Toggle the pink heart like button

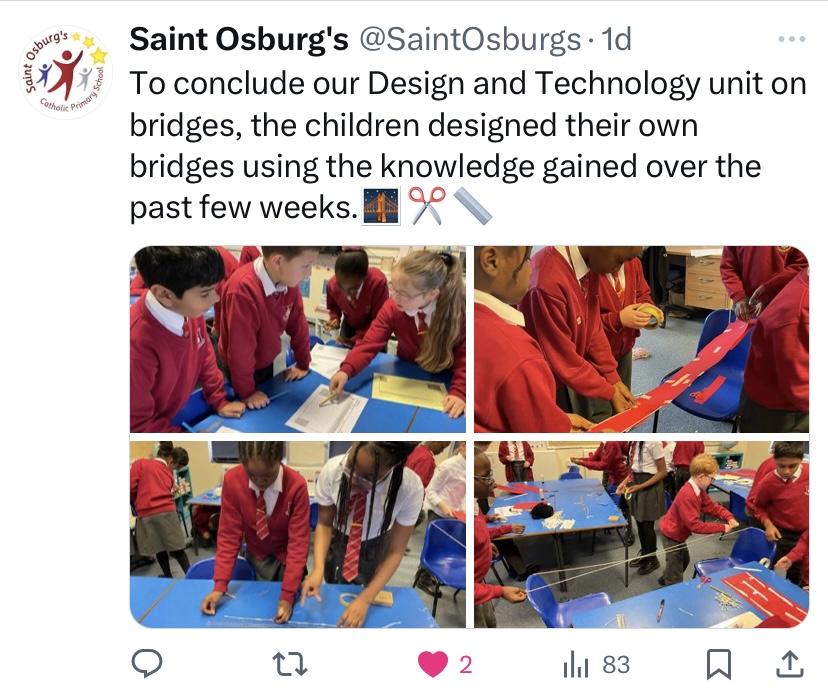(x=433, y=664)
